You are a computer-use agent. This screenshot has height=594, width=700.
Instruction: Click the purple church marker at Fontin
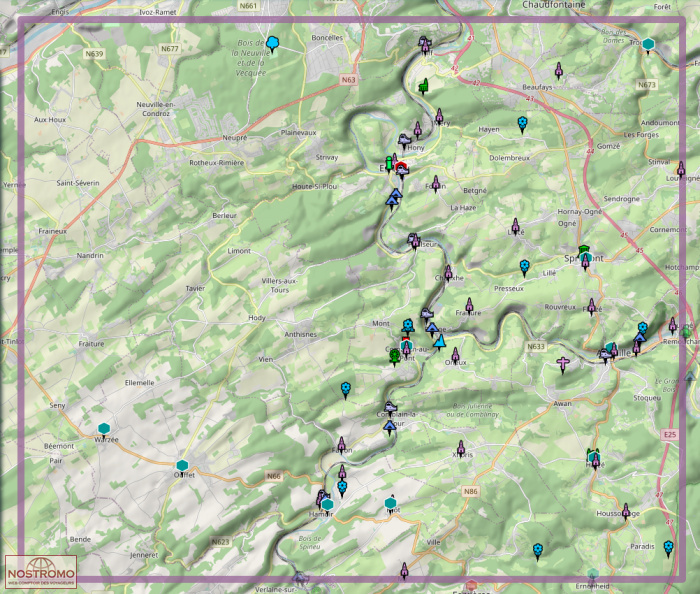tap(436, 184)
